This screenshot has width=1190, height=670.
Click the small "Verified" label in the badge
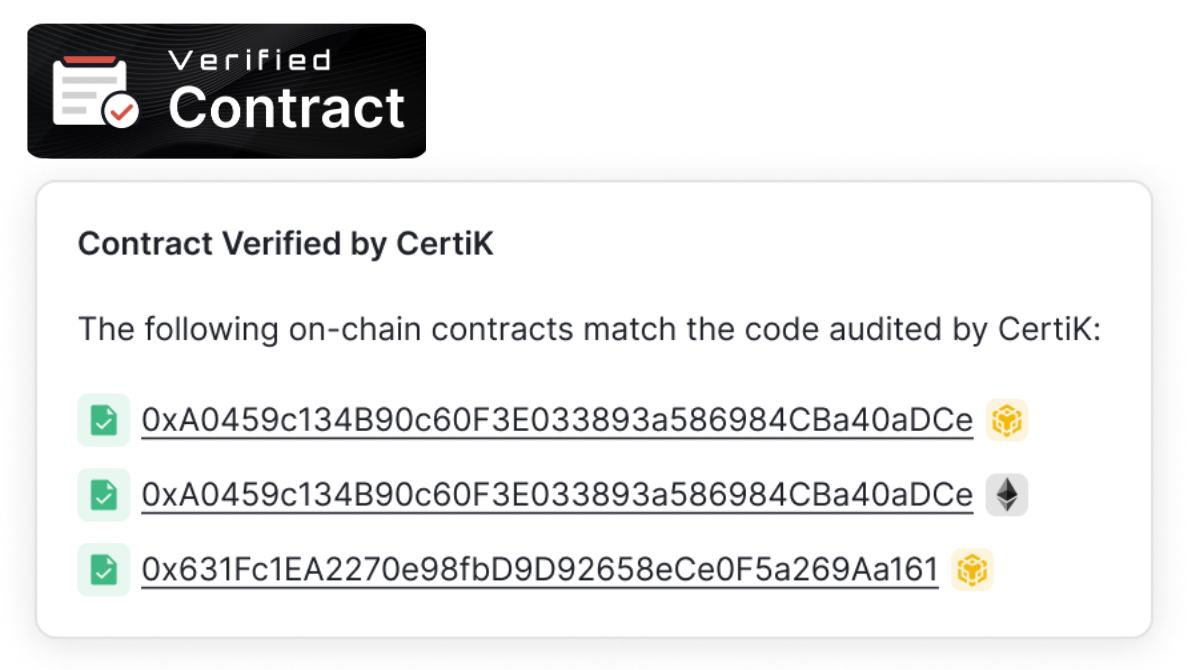(x=250, y=60)
